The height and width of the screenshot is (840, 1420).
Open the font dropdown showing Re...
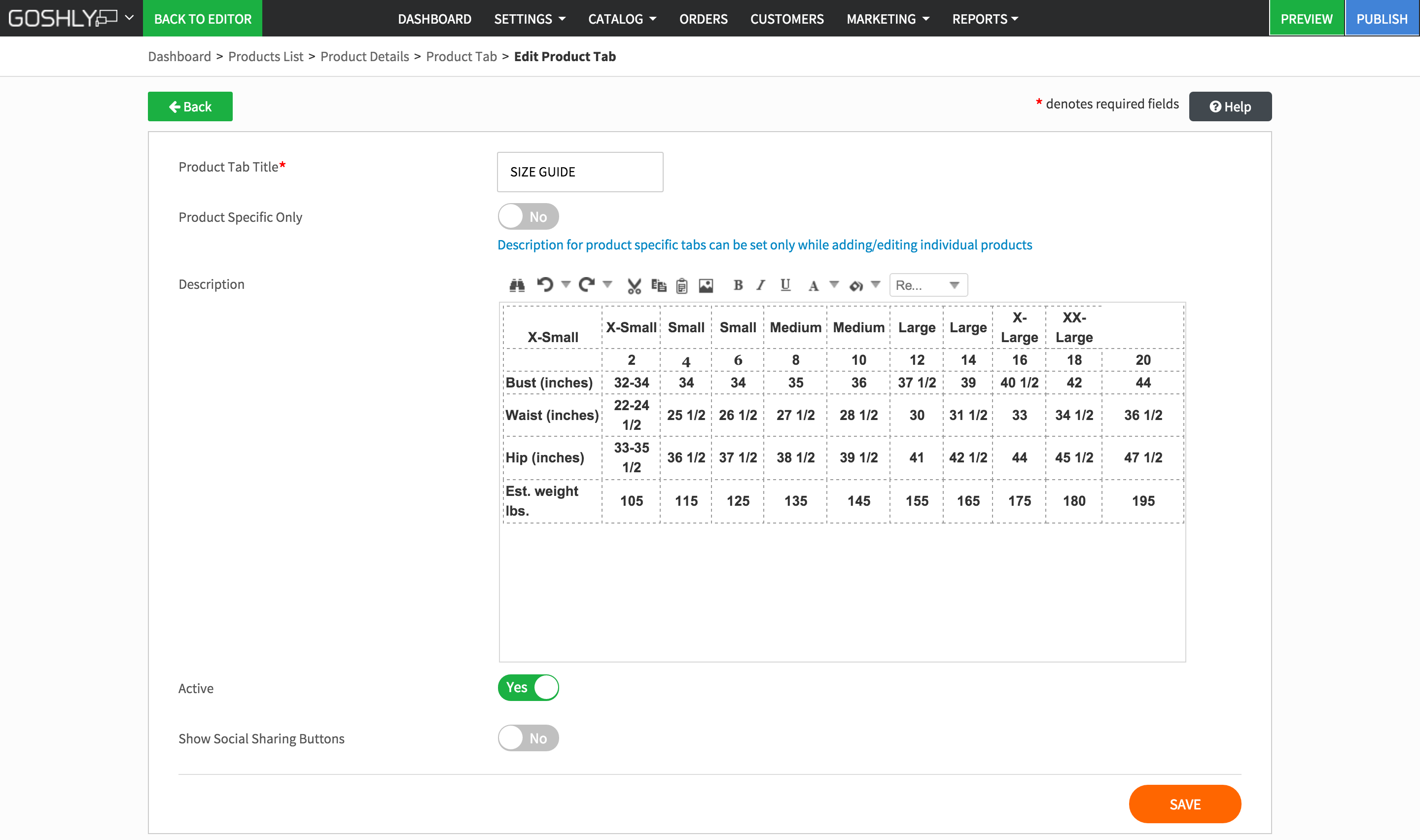(927, 285)
